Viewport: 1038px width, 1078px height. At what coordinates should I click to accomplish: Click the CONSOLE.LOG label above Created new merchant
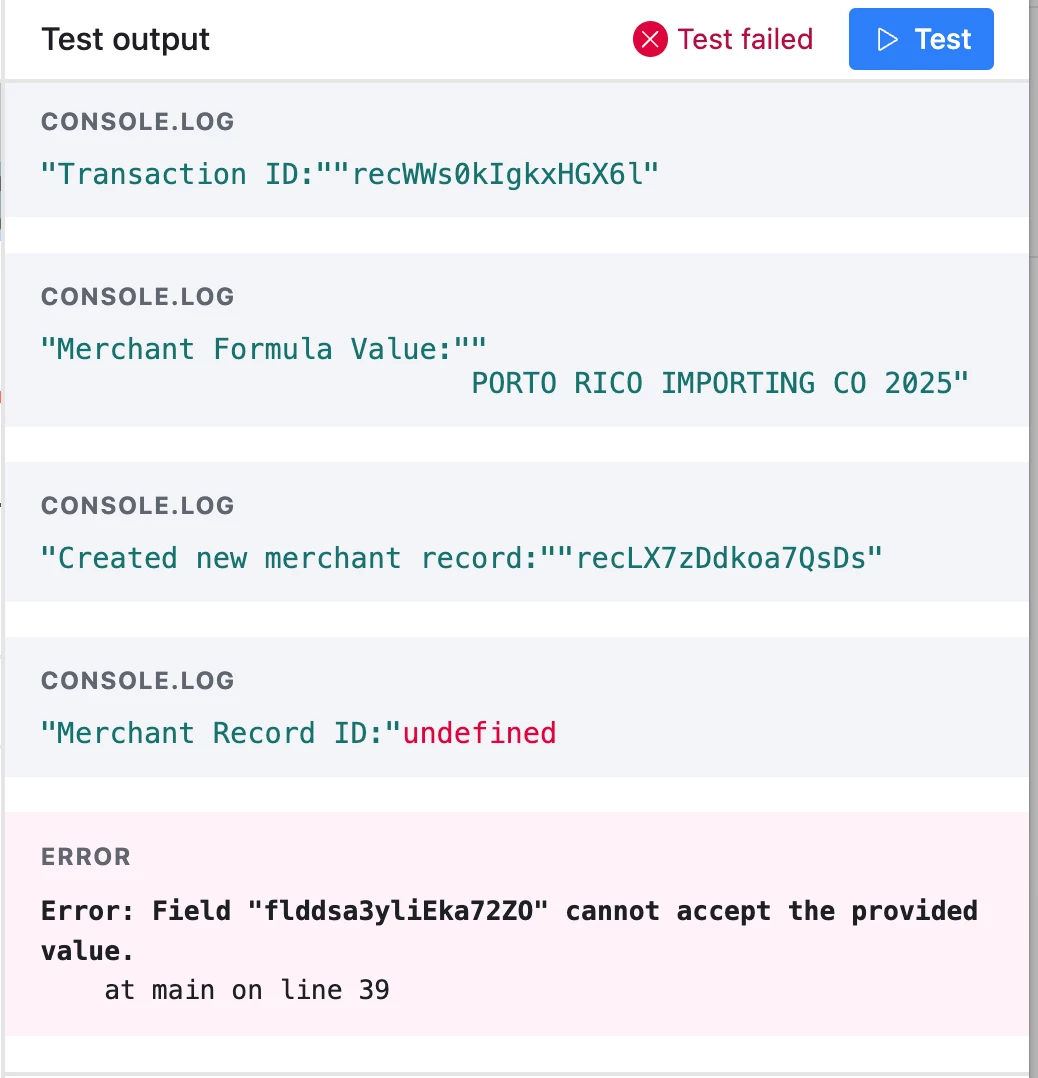click(x=137, y=506)
